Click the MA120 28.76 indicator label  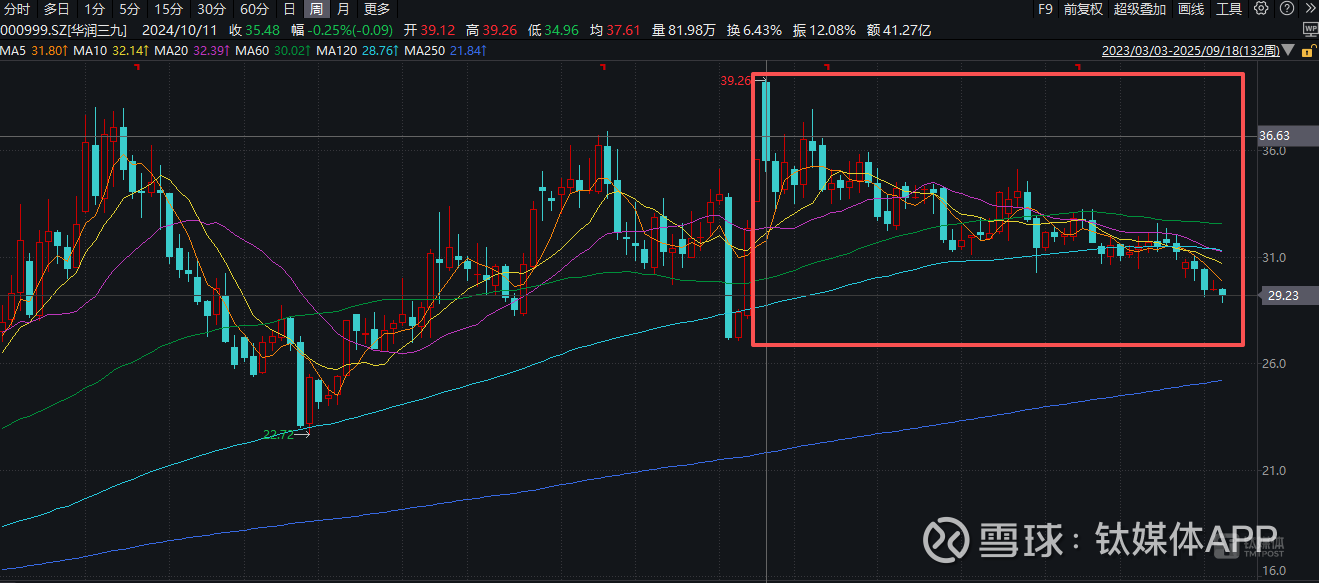pos(355,50)
